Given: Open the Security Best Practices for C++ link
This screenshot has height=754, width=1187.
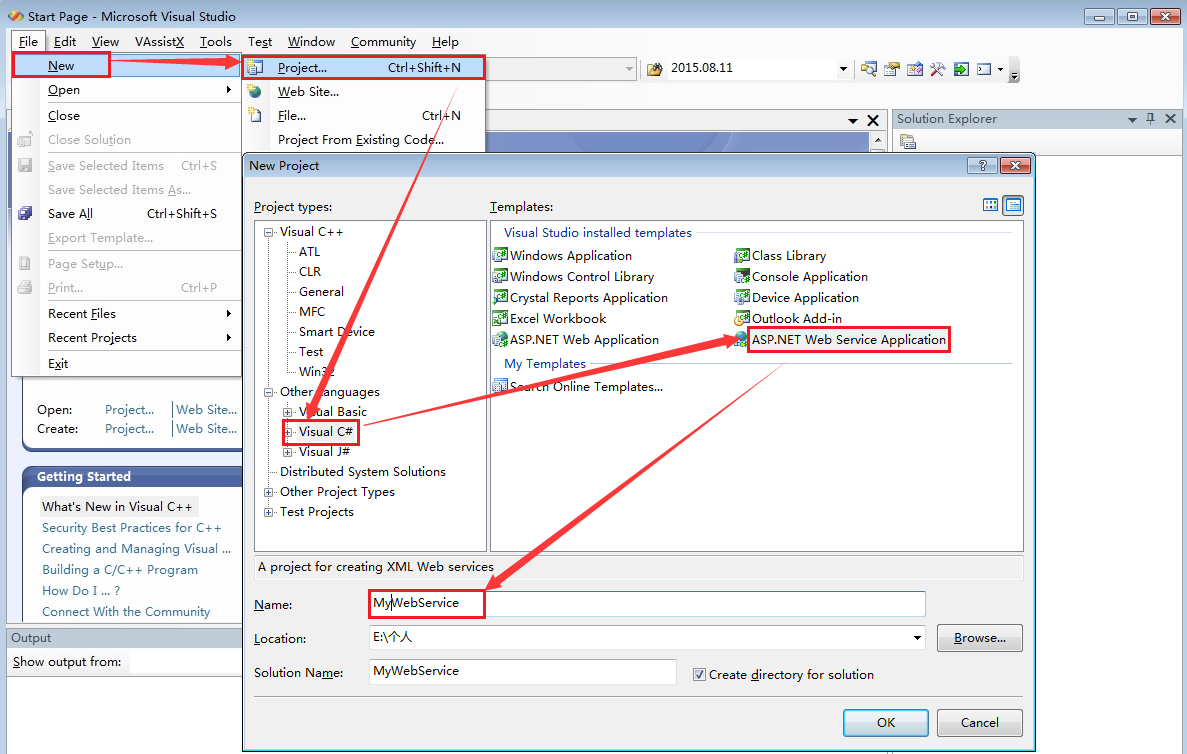Looking at the screenshot, I should (132, 528).
